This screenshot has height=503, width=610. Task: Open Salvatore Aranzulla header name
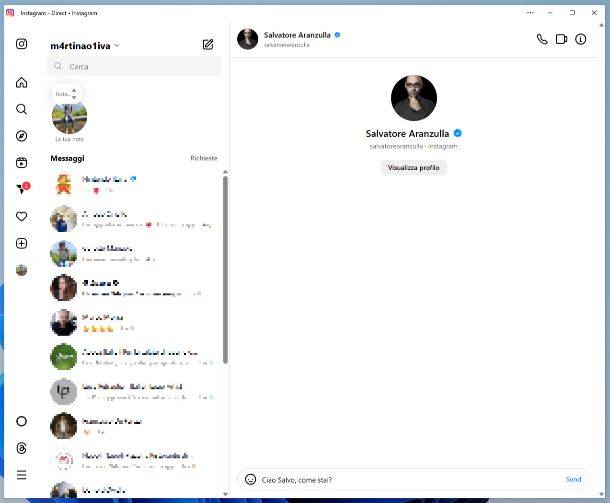click(297, 35)
